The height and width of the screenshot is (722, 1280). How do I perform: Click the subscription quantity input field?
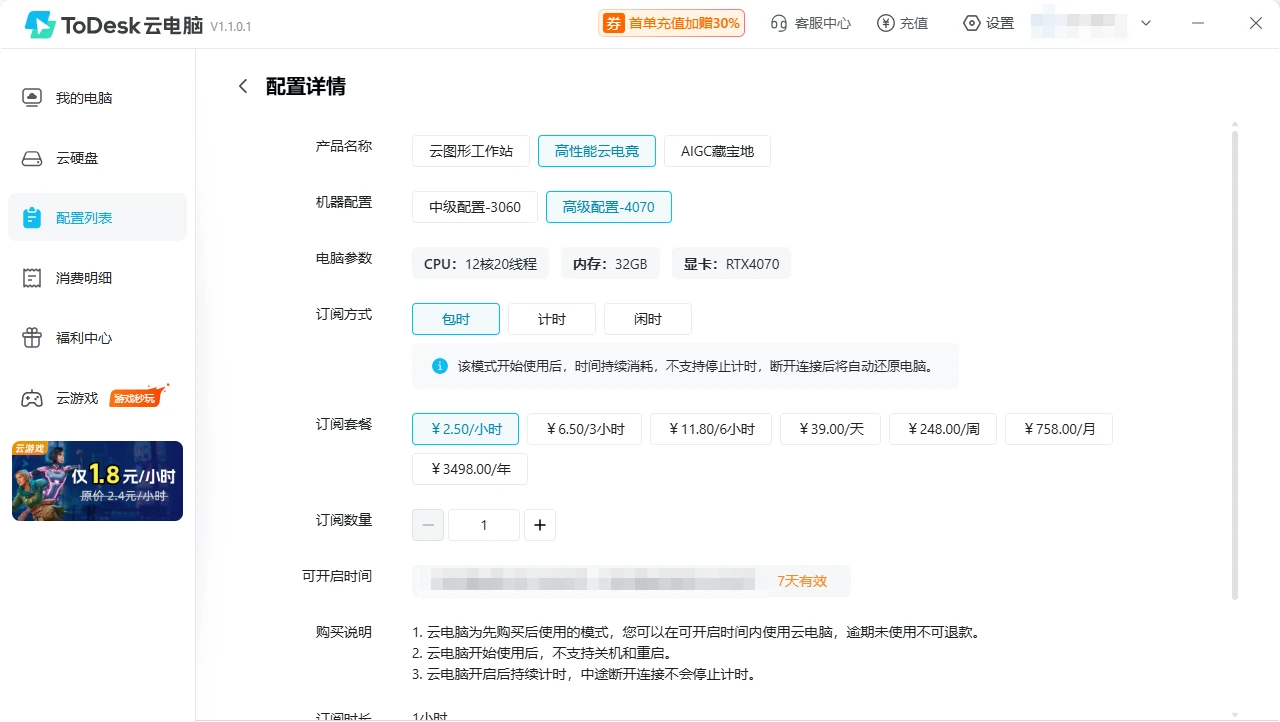(484, 525)
